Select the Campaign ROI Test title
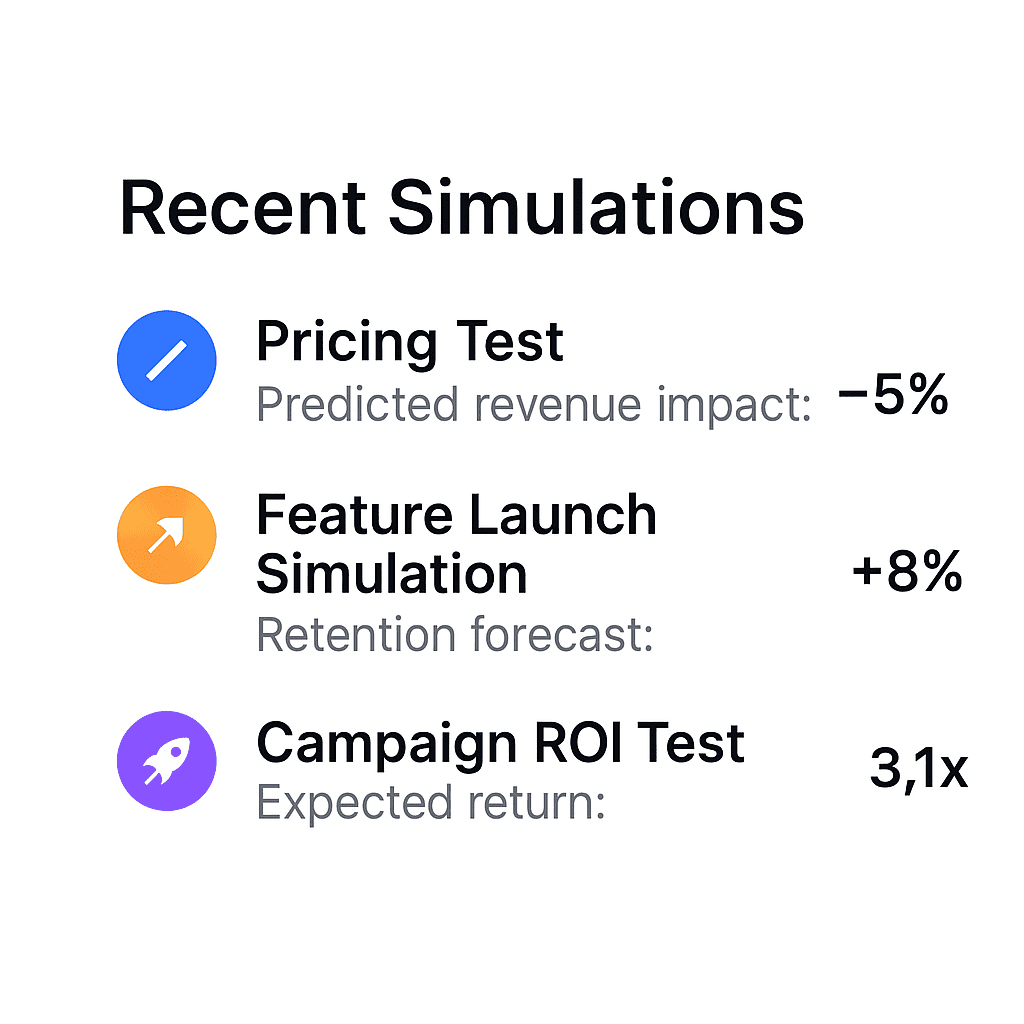Viewport: 1024px width, 1024px height. coord(500,744)
